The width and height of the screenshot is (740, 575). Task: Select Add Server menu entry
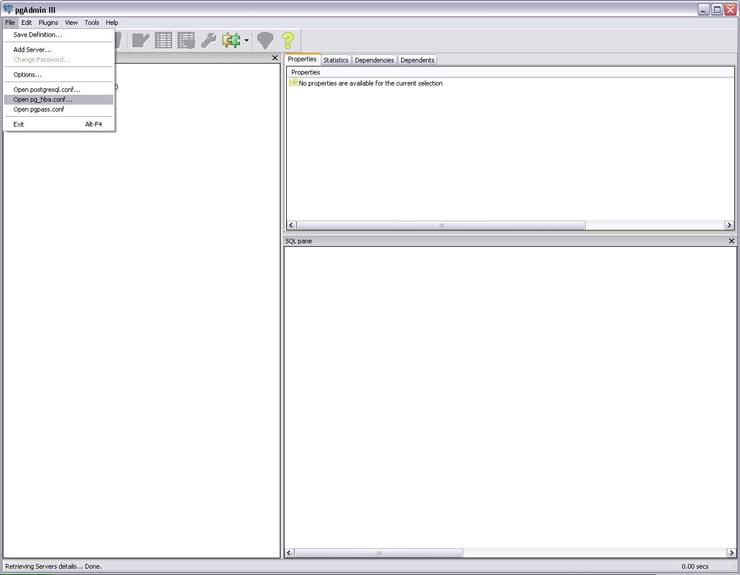tap(59, 50)
